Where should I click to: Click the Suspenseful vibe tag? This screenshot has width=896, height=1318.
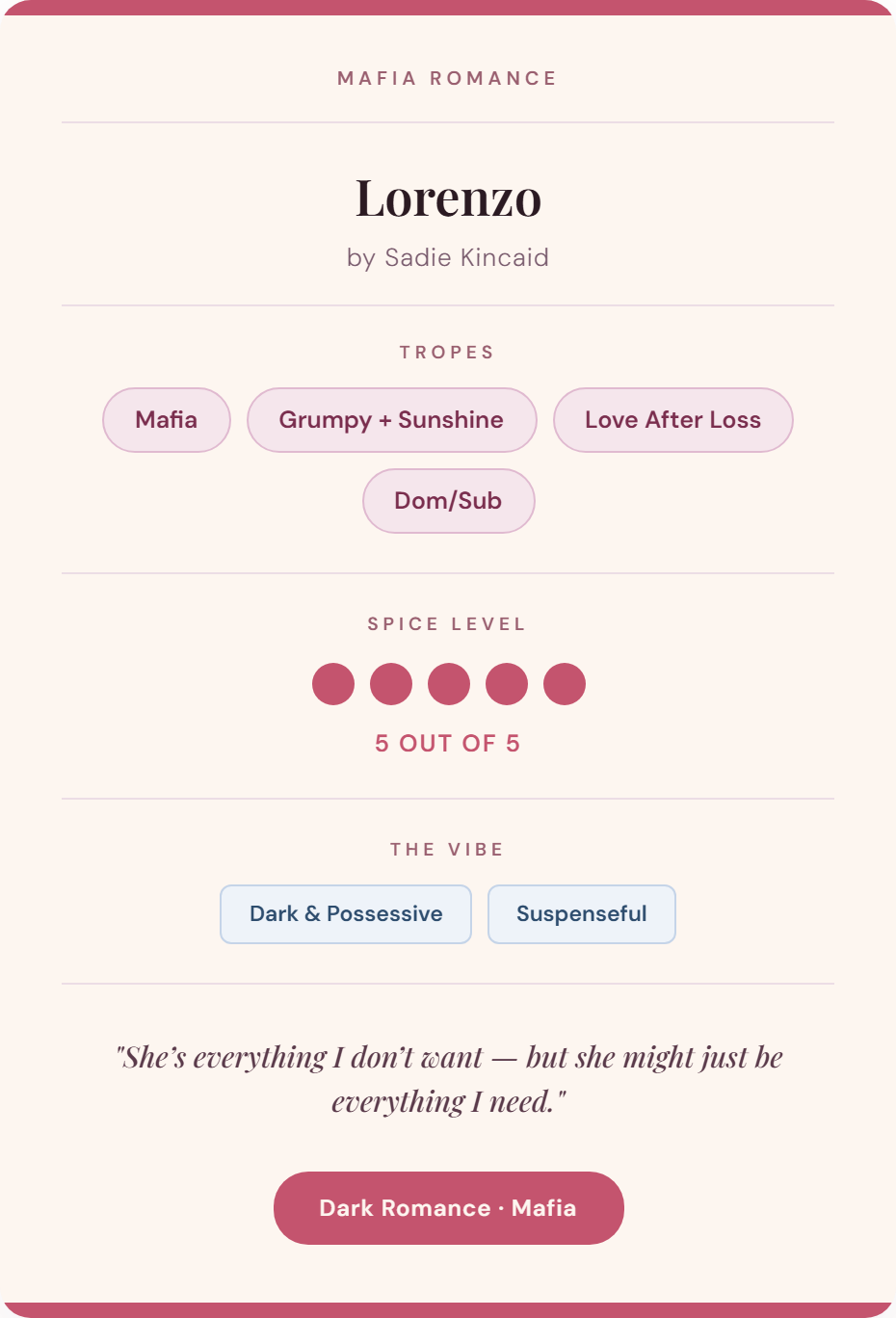pos(582,914)
